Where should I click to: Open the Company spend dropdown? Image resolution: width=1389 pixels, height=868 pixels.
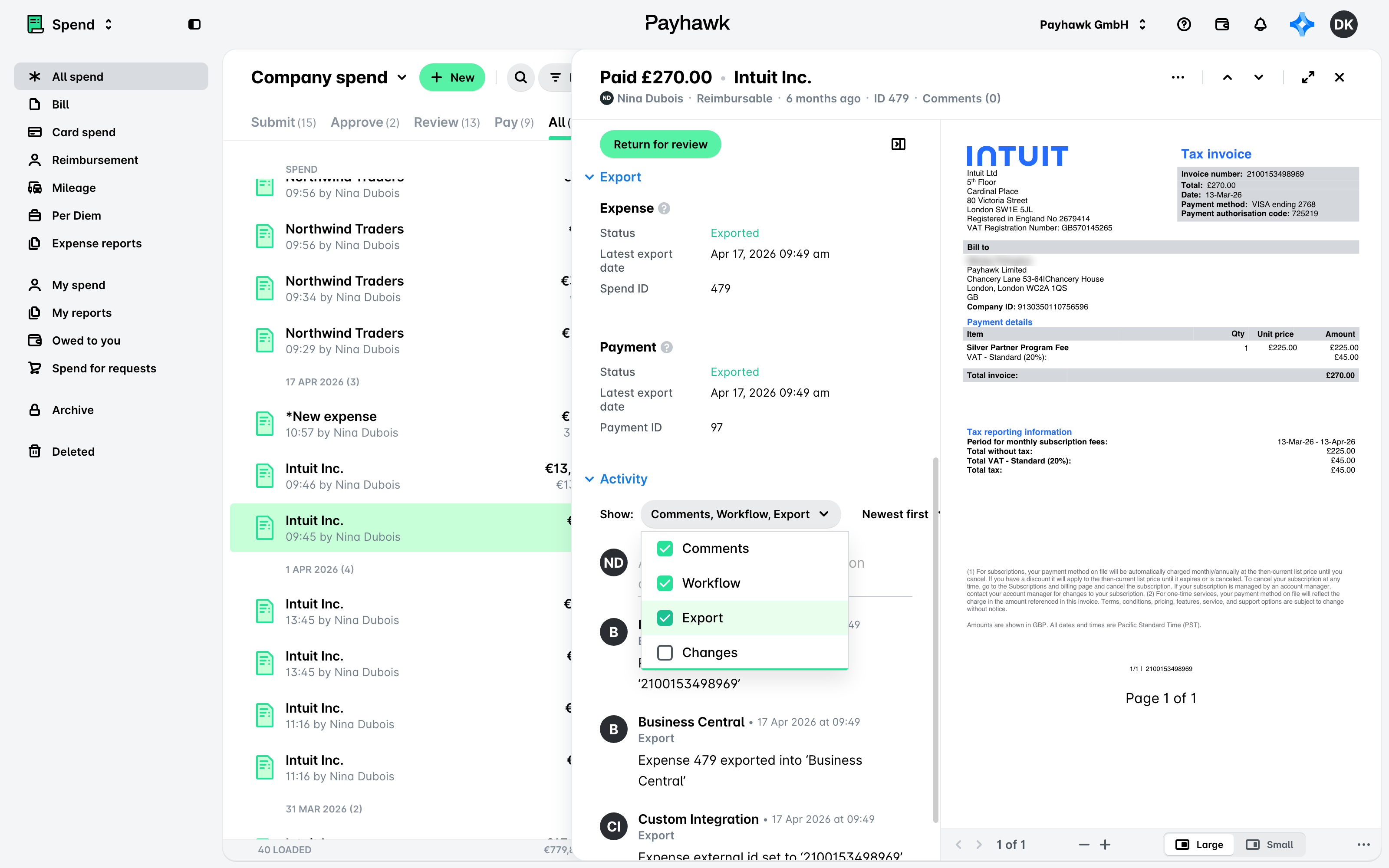(329, 77)
